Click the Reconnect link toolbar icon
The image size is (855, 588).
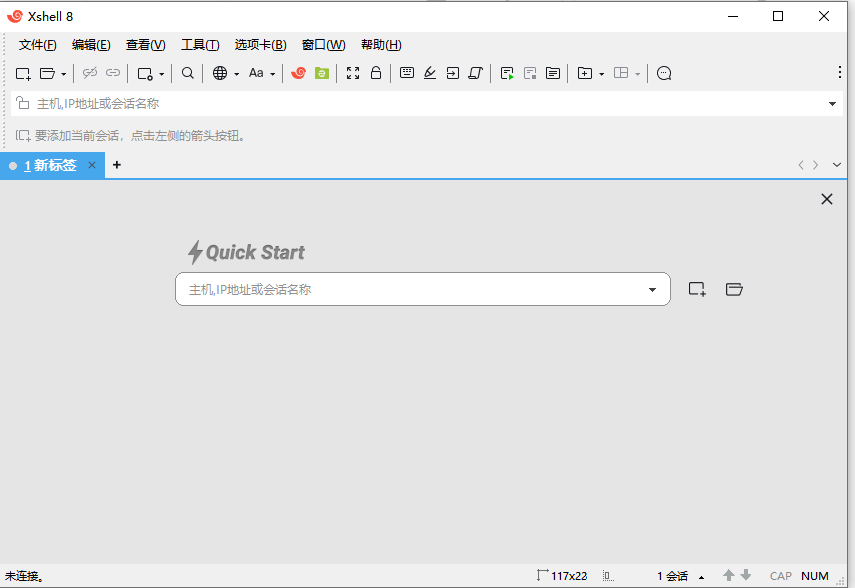[x=113, y=73]
